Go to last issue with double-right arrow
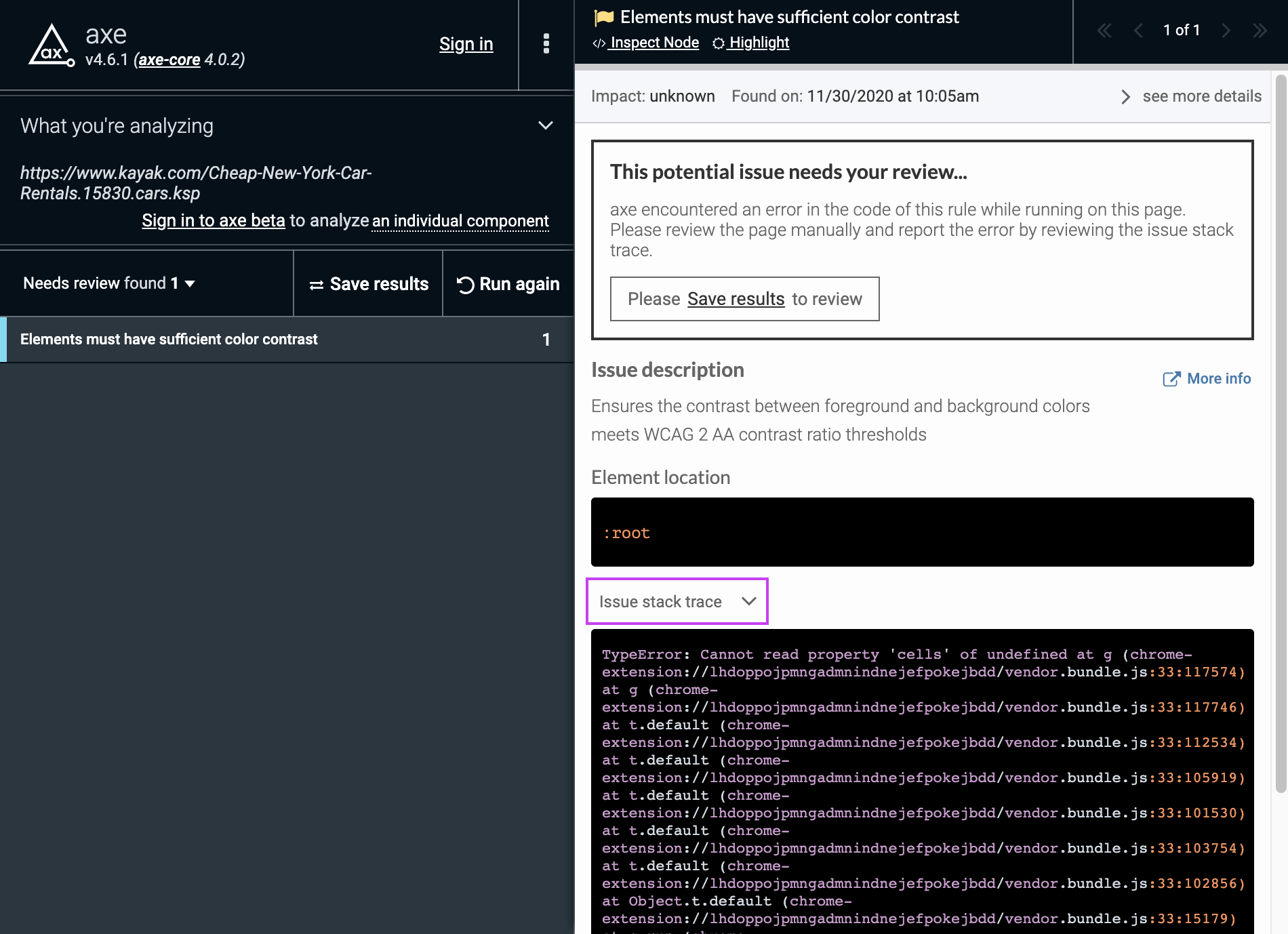Image resolution: width=1288 pixels, height=934 pixels. point(1260,31)
